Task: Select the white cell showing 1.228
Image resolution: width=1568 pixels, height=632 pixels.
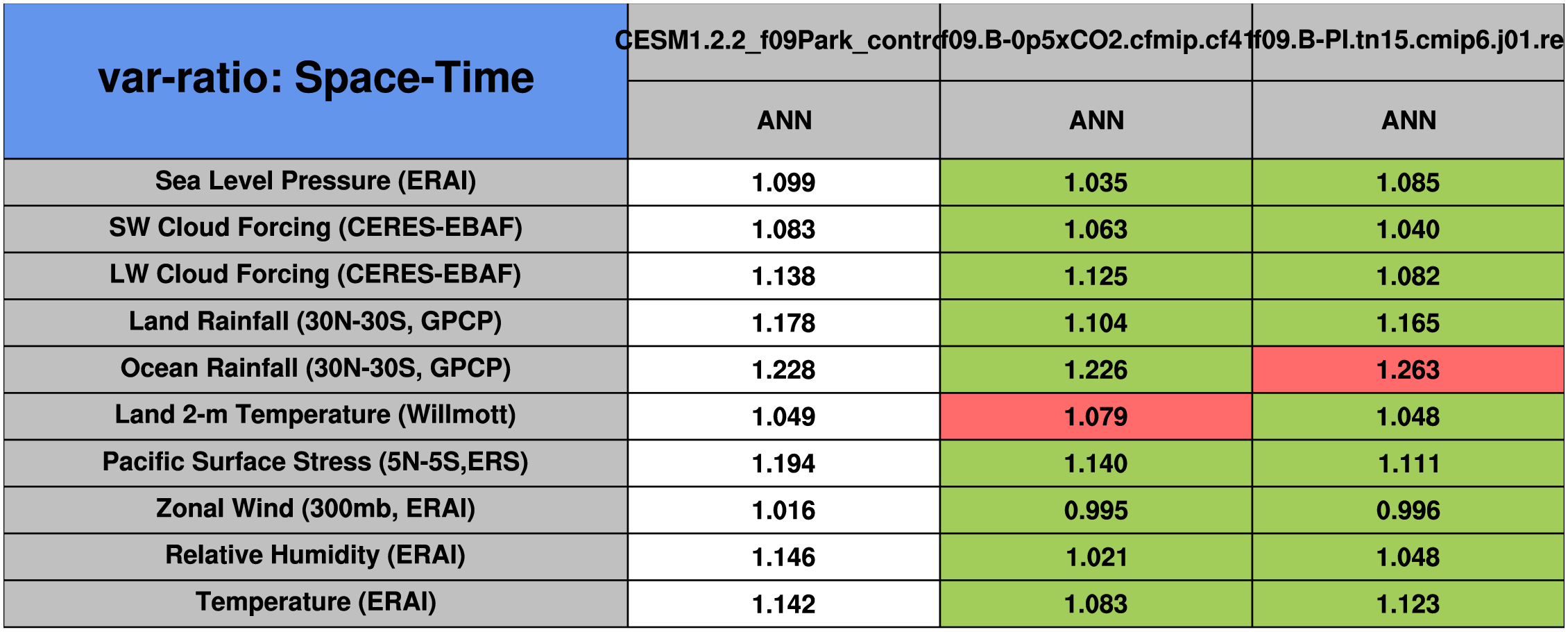Action: (x=784, y=370)
